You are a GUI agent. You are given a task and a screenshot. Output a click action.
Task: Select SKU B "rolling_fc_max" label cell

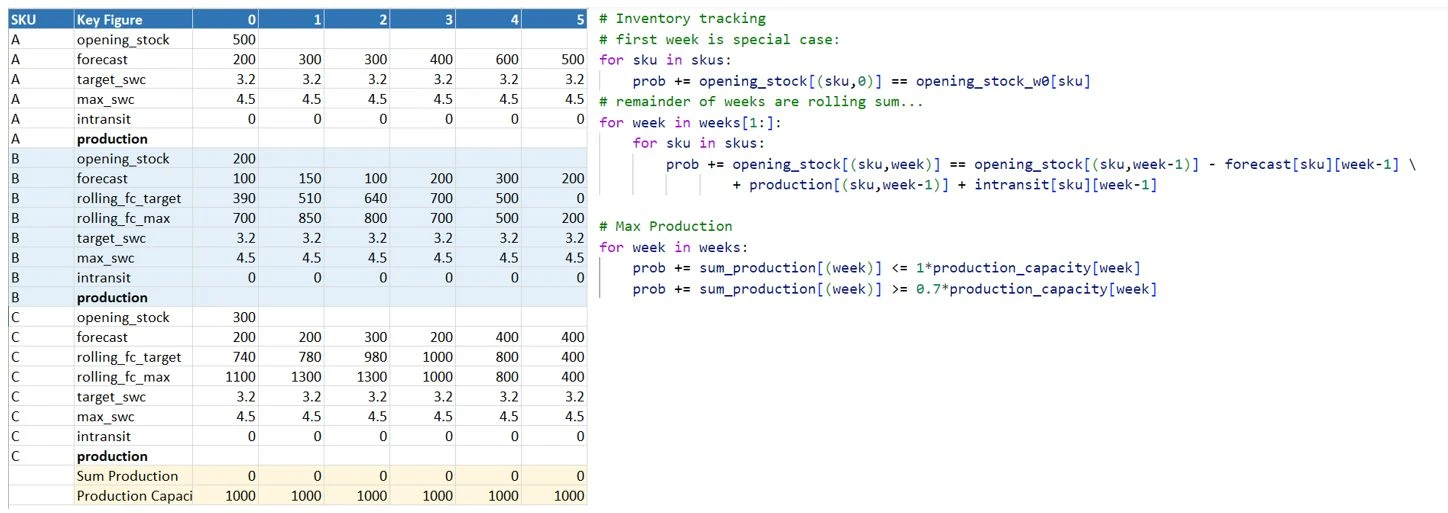pos(133,218)
